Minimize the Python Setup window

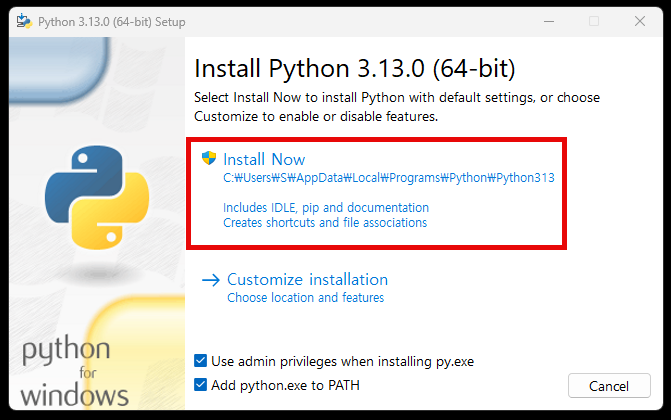pos(548,21)
